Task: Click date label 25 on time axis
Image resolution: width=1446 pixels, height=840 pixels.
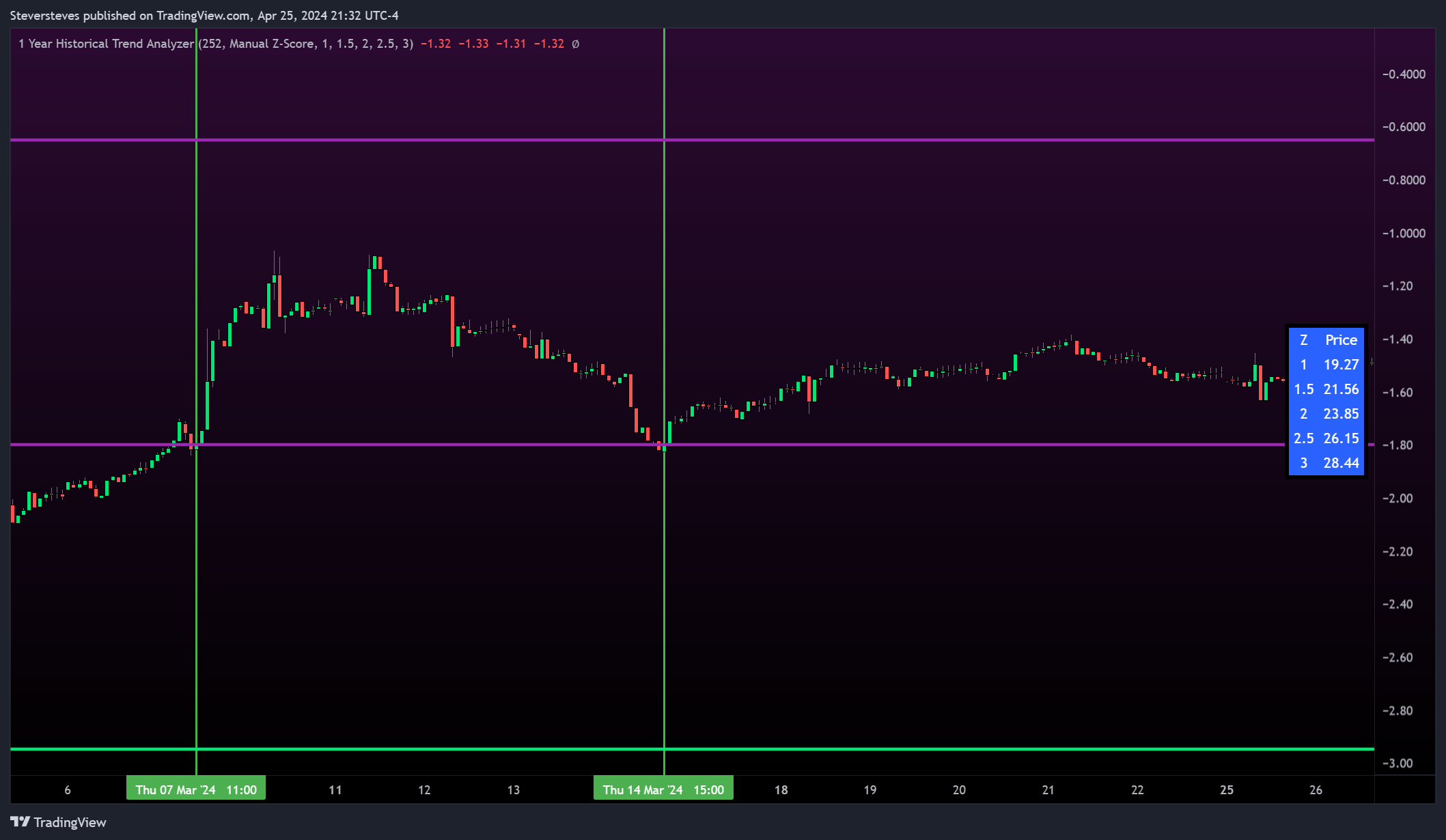Action: coord(1227,790)
